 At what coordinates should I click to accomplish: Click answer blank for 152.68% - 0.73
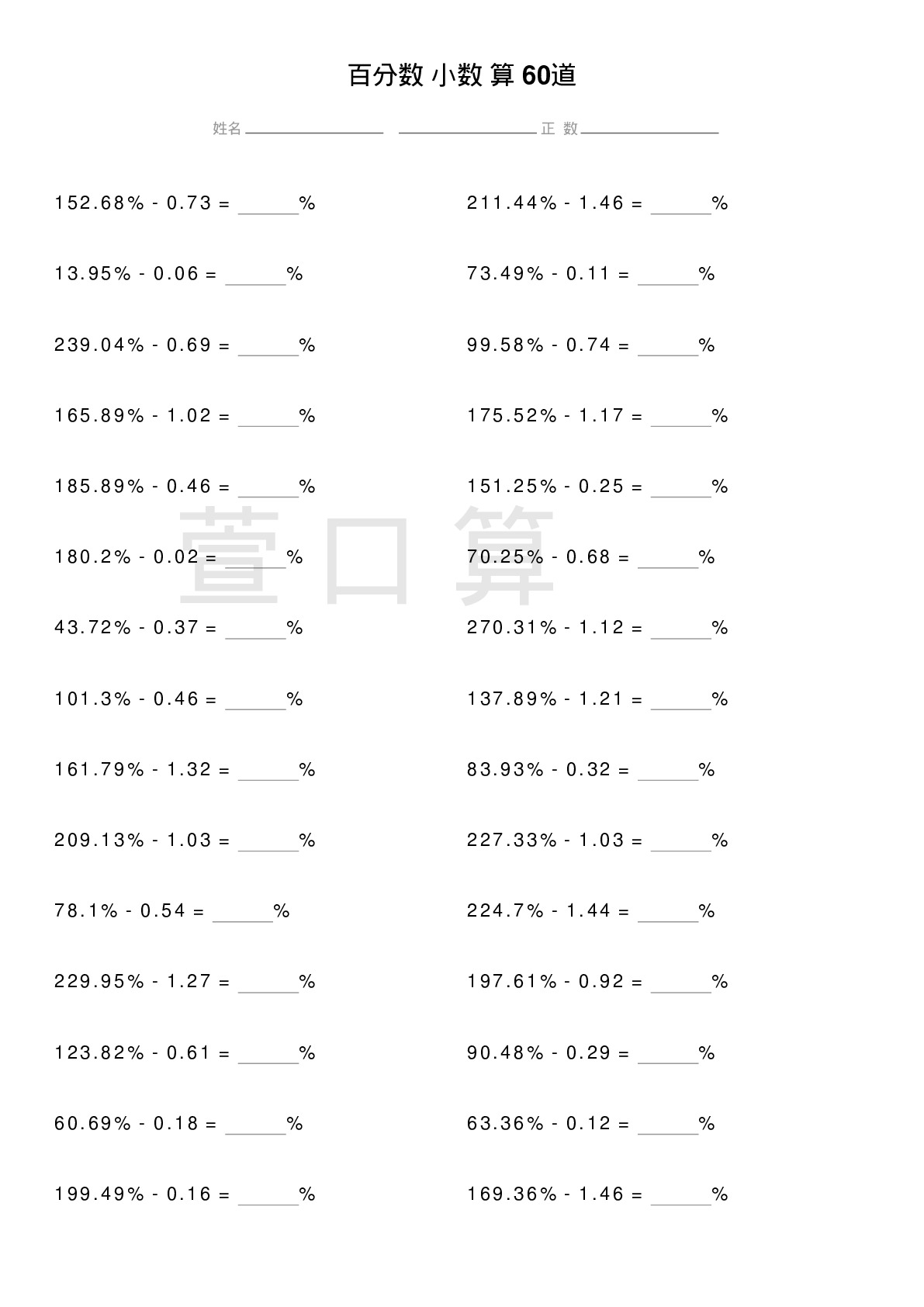click(268, 206)
